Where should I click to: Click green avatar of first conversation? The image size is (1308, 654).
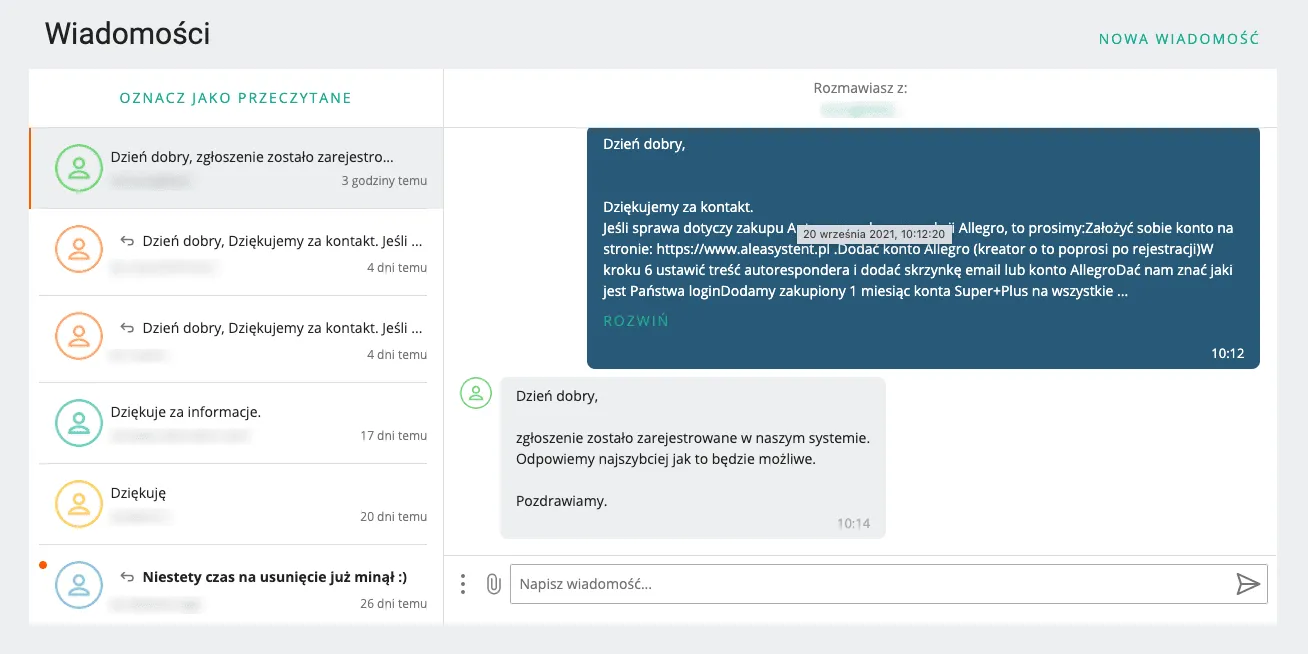(x=79, y=168)
